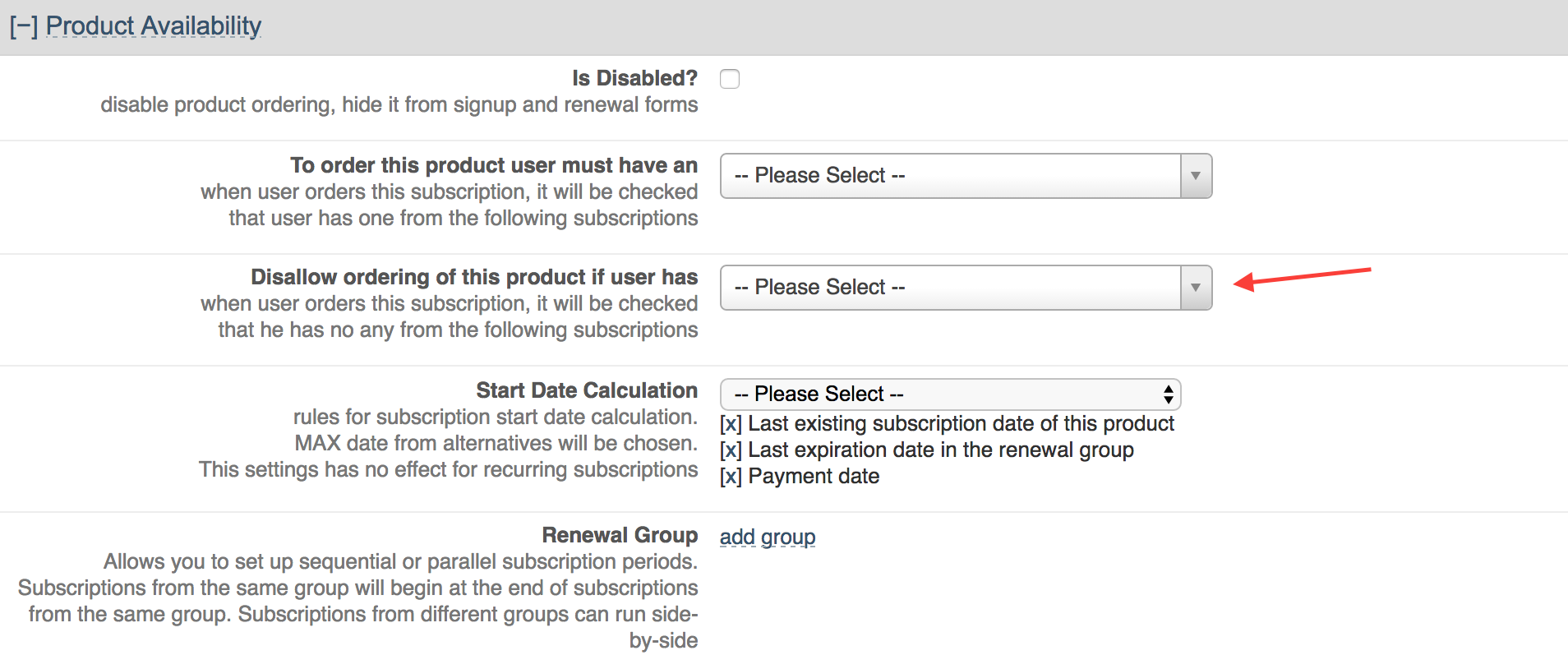Select the "Last existing subscription date of this product" text
The height and width of the screenshot is (669, 1568).
(x=960, y=424)
